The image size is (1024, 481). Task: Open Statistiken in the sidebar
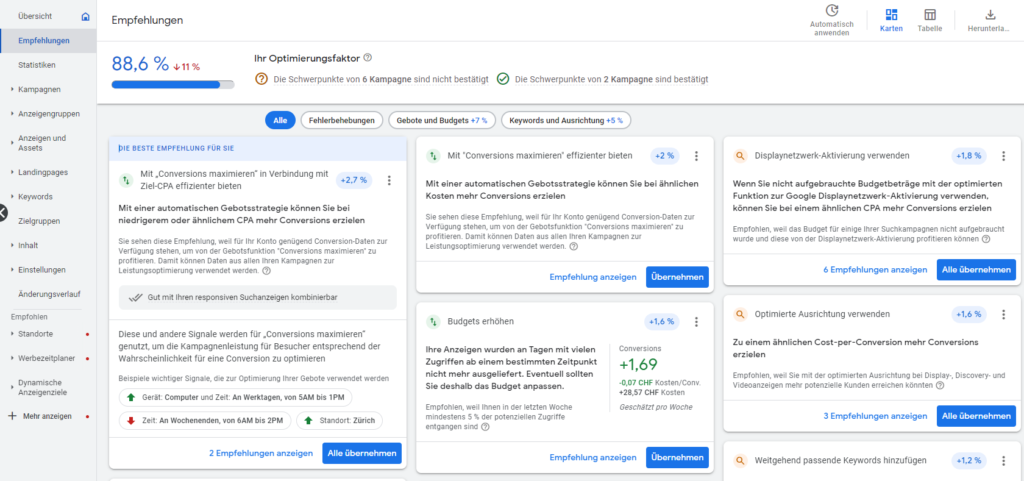[x=37, y=65]
